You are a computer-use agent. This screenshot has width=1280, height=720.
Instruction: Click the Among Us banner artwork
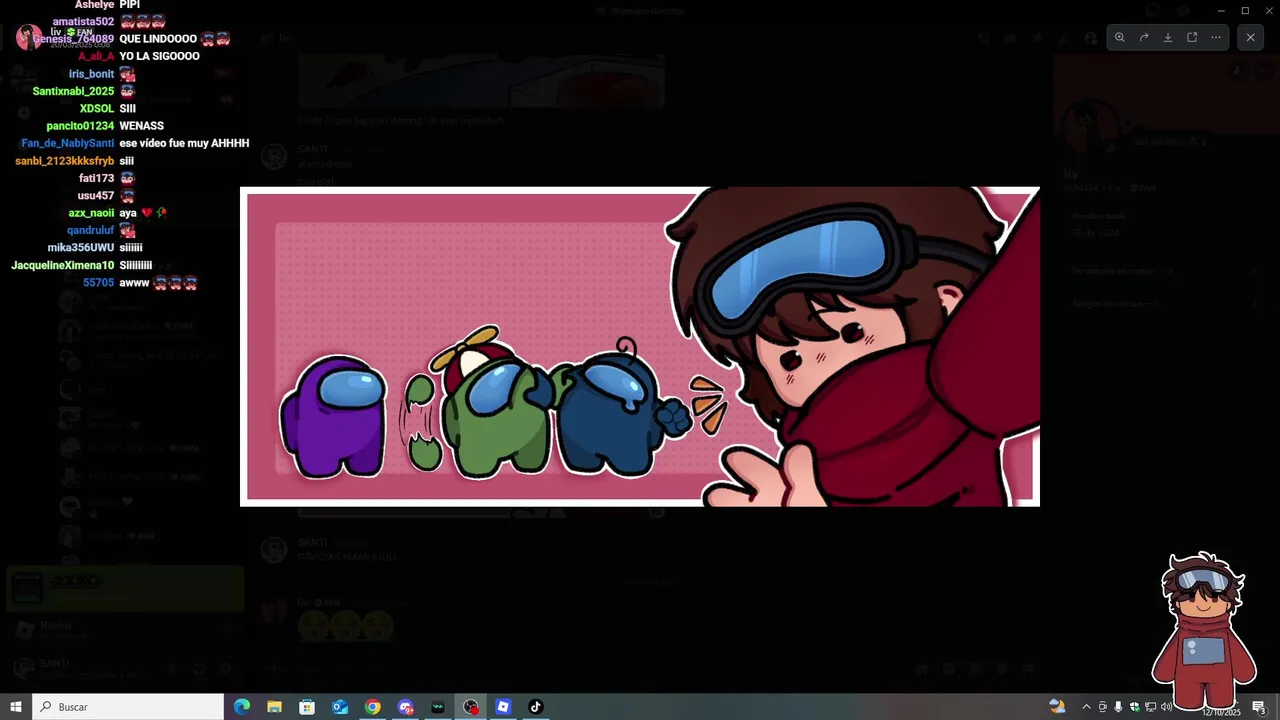640,347
